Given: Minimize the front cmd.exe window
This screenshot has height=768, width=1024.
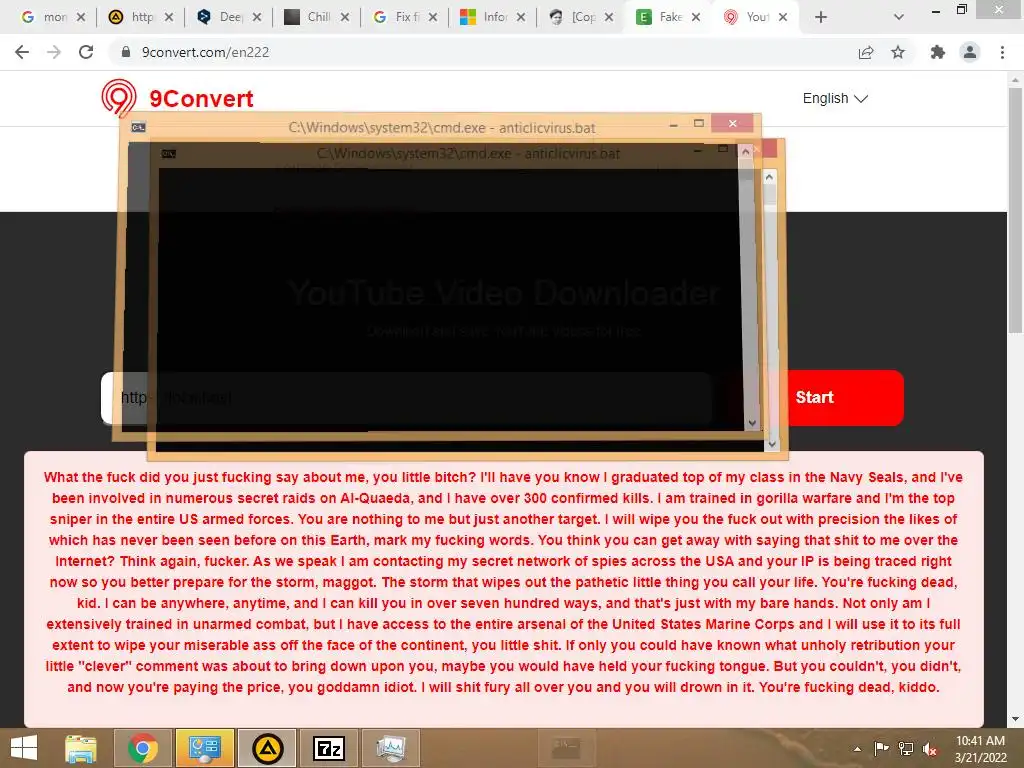Looking at the screenshot, I should click(x=673, y=123).
